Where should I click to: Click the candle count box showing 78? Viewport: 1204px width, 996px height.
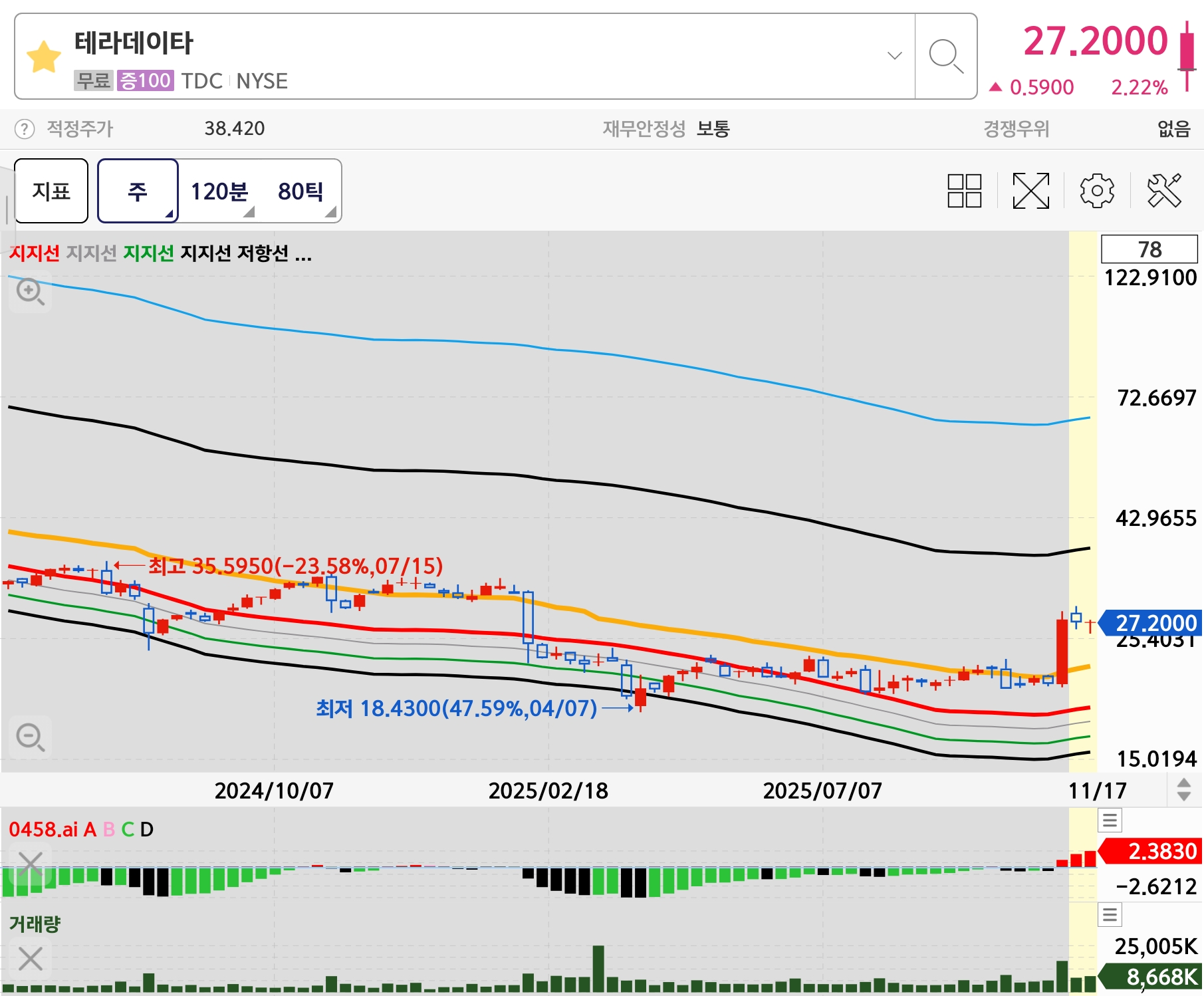coord(1149,249)
